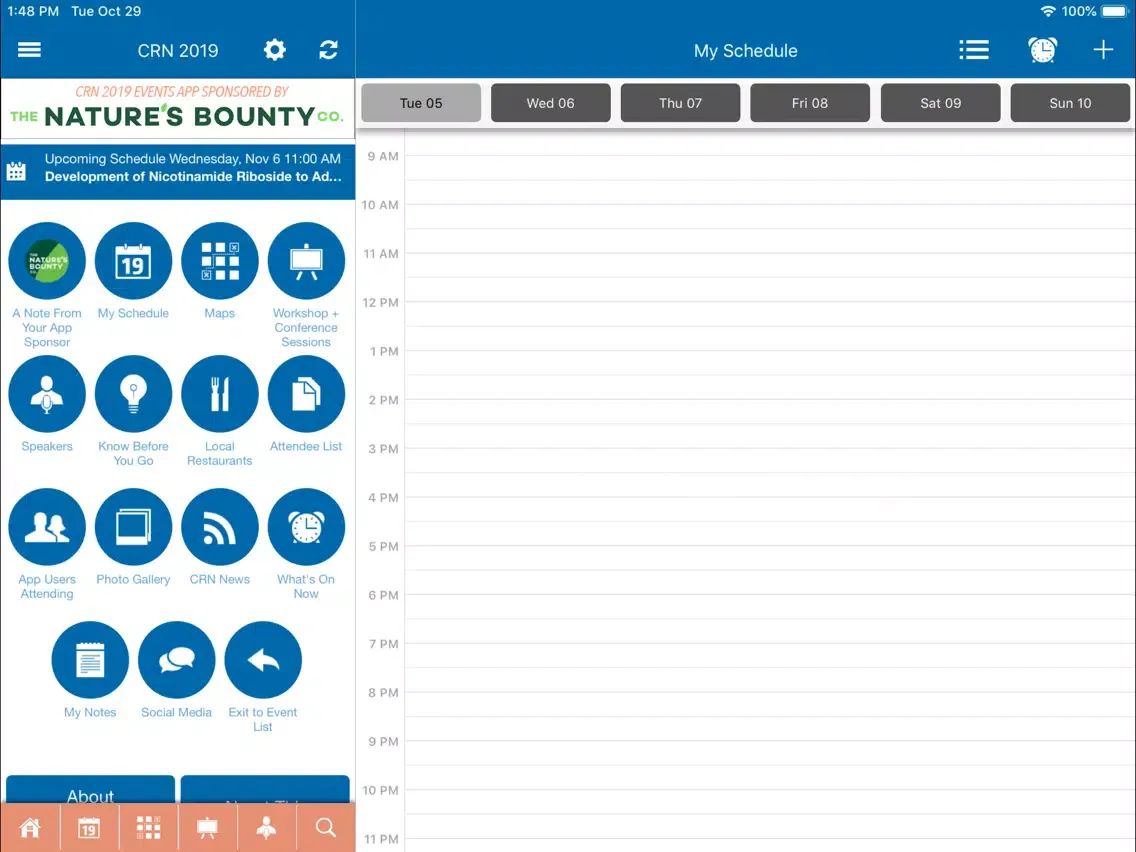Tap the Wi-Fi indicator in status bar
The height and width of the screenshot is (852, 1136).
1048,12
